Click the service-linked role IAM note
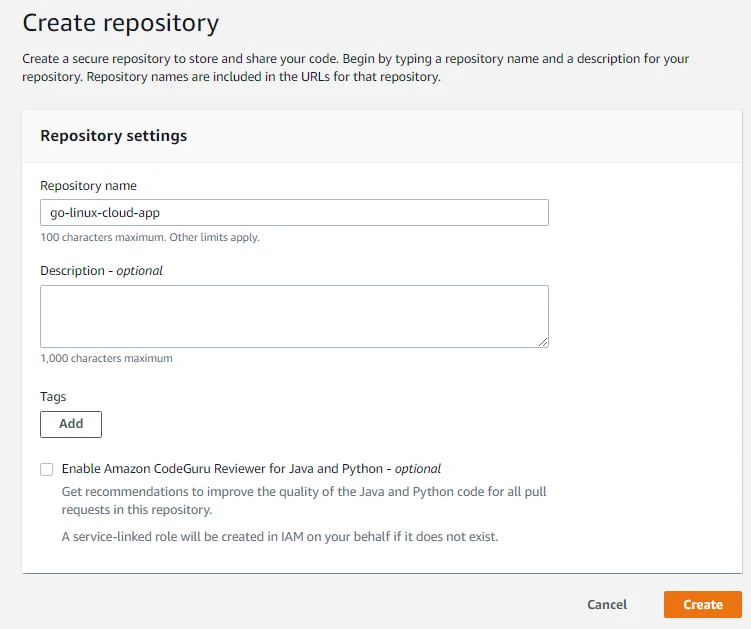This screenshot has width=751, height=629. 279,536
